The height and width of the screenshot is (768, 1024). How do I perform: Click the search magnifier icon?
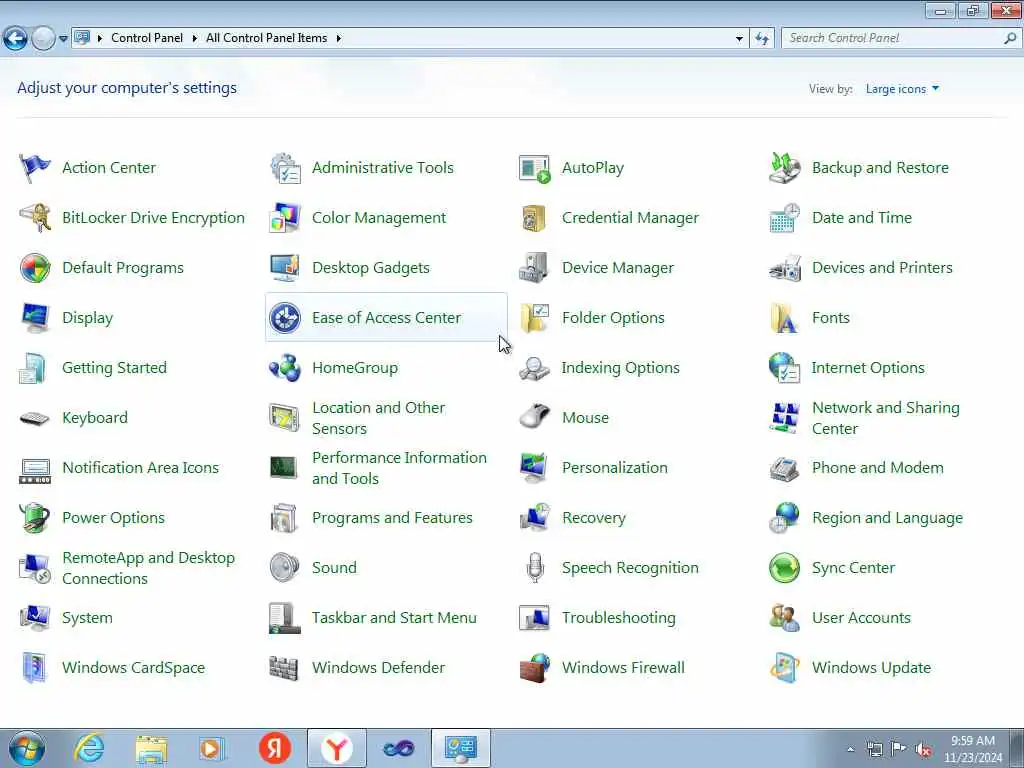[1010, 38]
